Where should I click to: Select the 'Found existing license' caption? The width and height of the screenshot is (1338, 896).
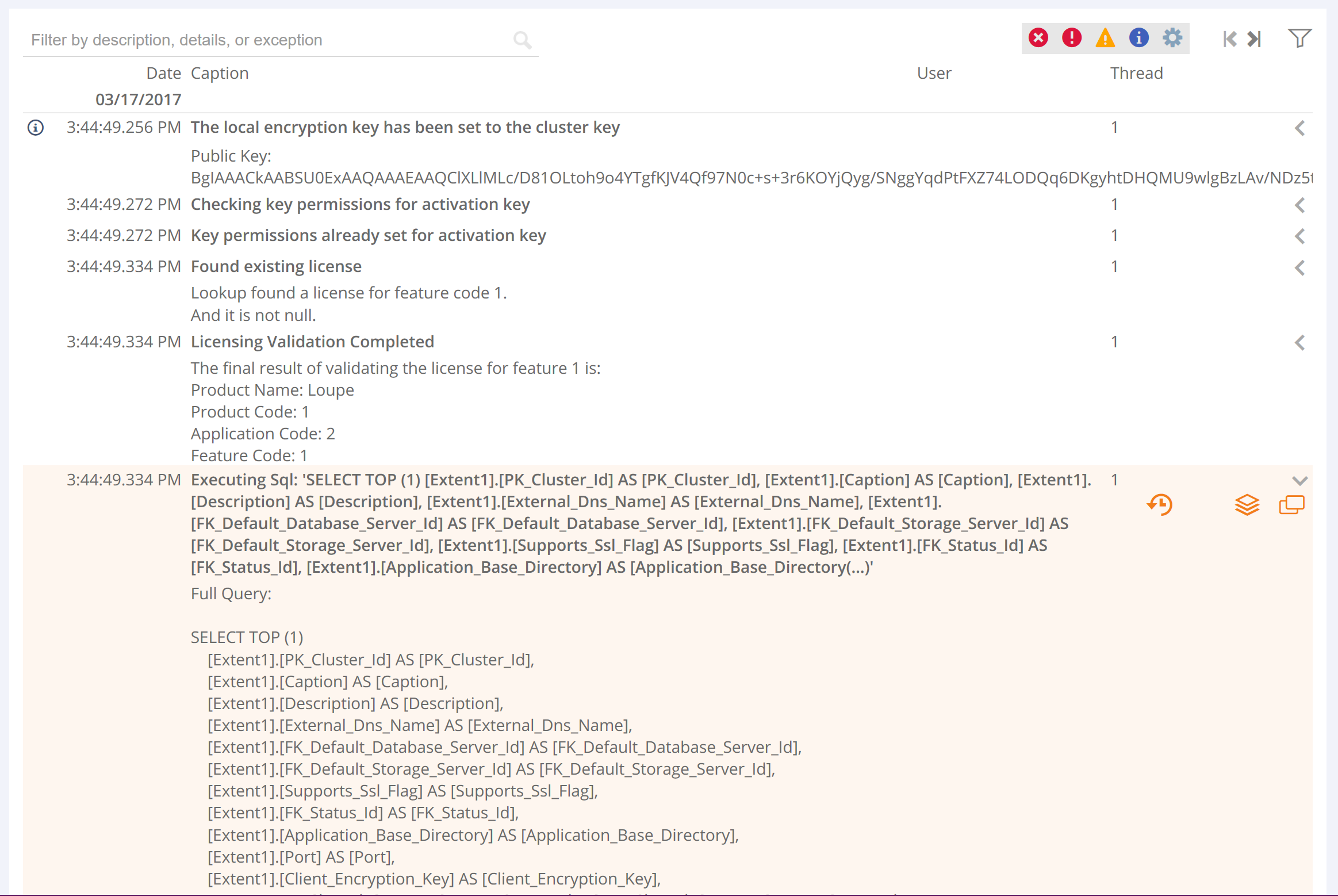[x=276, y=266]
